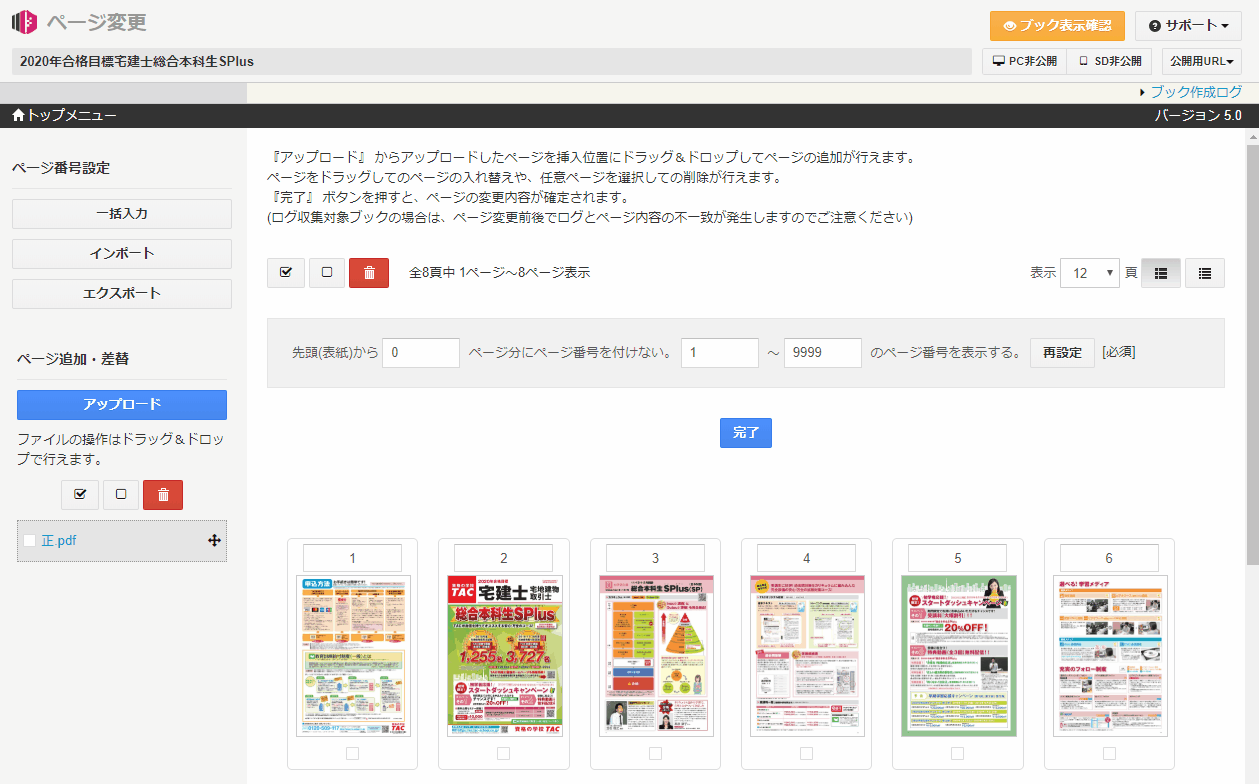1259x784 pixels.
Task: Click the red trash icon above page thumbnails
Action: [x=368, y=272]
